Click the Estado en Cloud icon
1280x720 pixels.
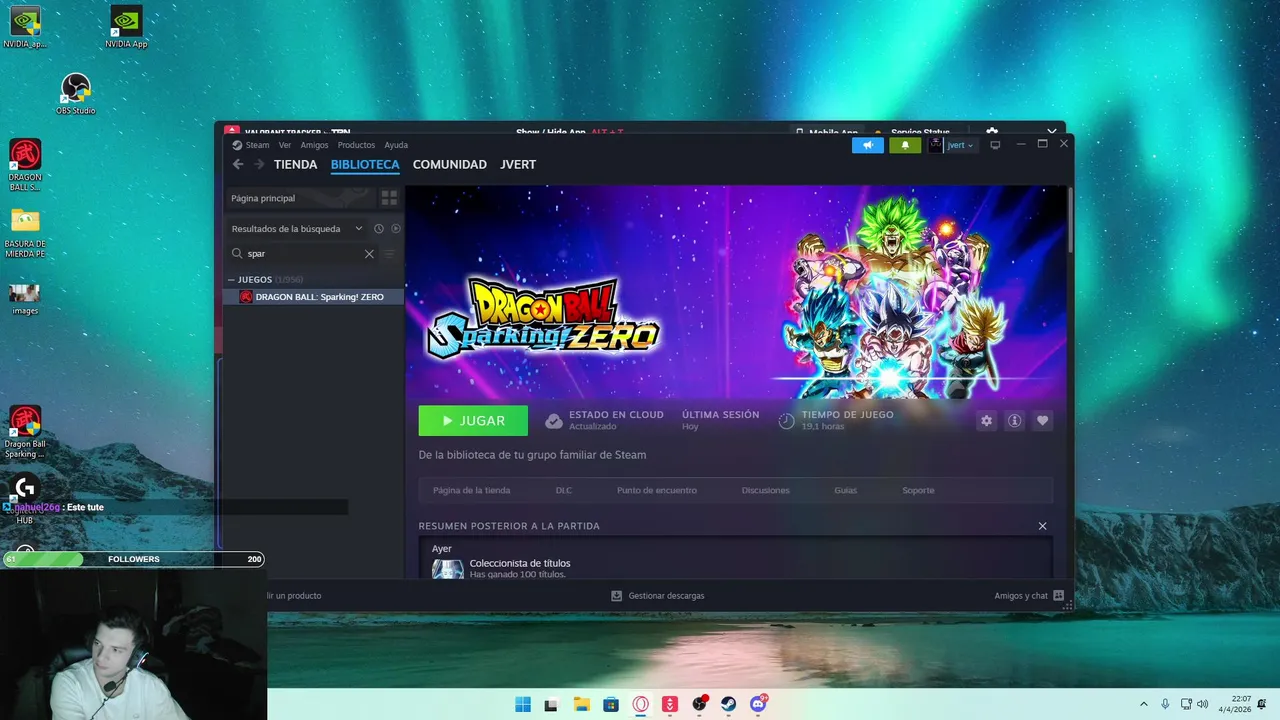click(x=553, y=421)
